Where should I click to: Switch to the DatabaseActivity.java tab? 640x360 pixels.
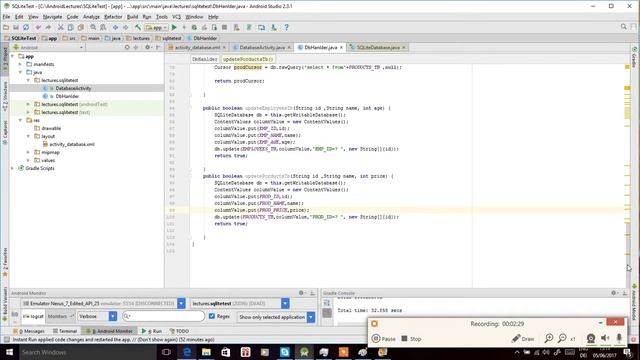point(262,47)
